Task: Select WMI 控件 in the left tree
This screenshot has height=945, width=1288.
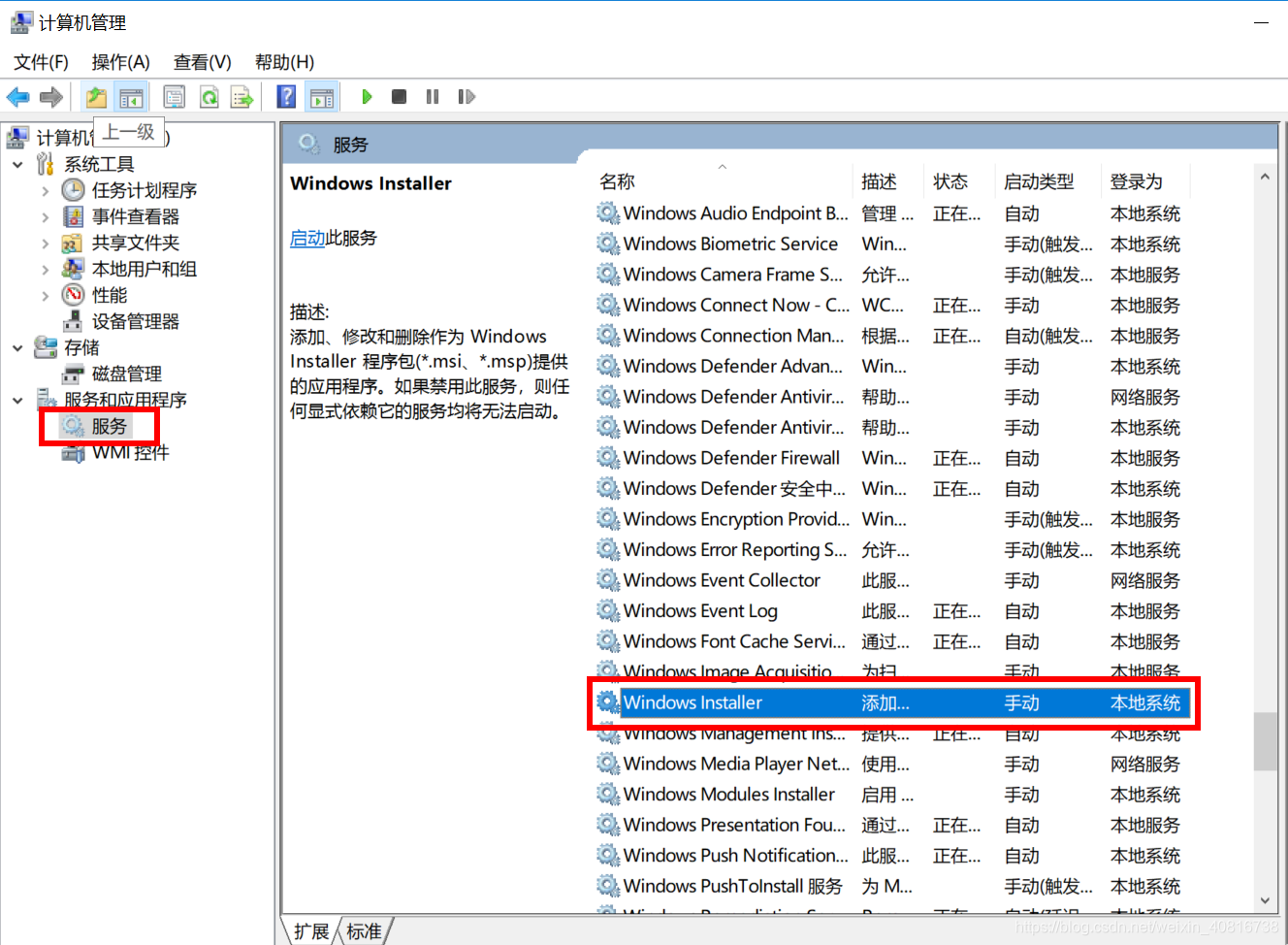Action: pyautogui.click(x=130, y=452)
